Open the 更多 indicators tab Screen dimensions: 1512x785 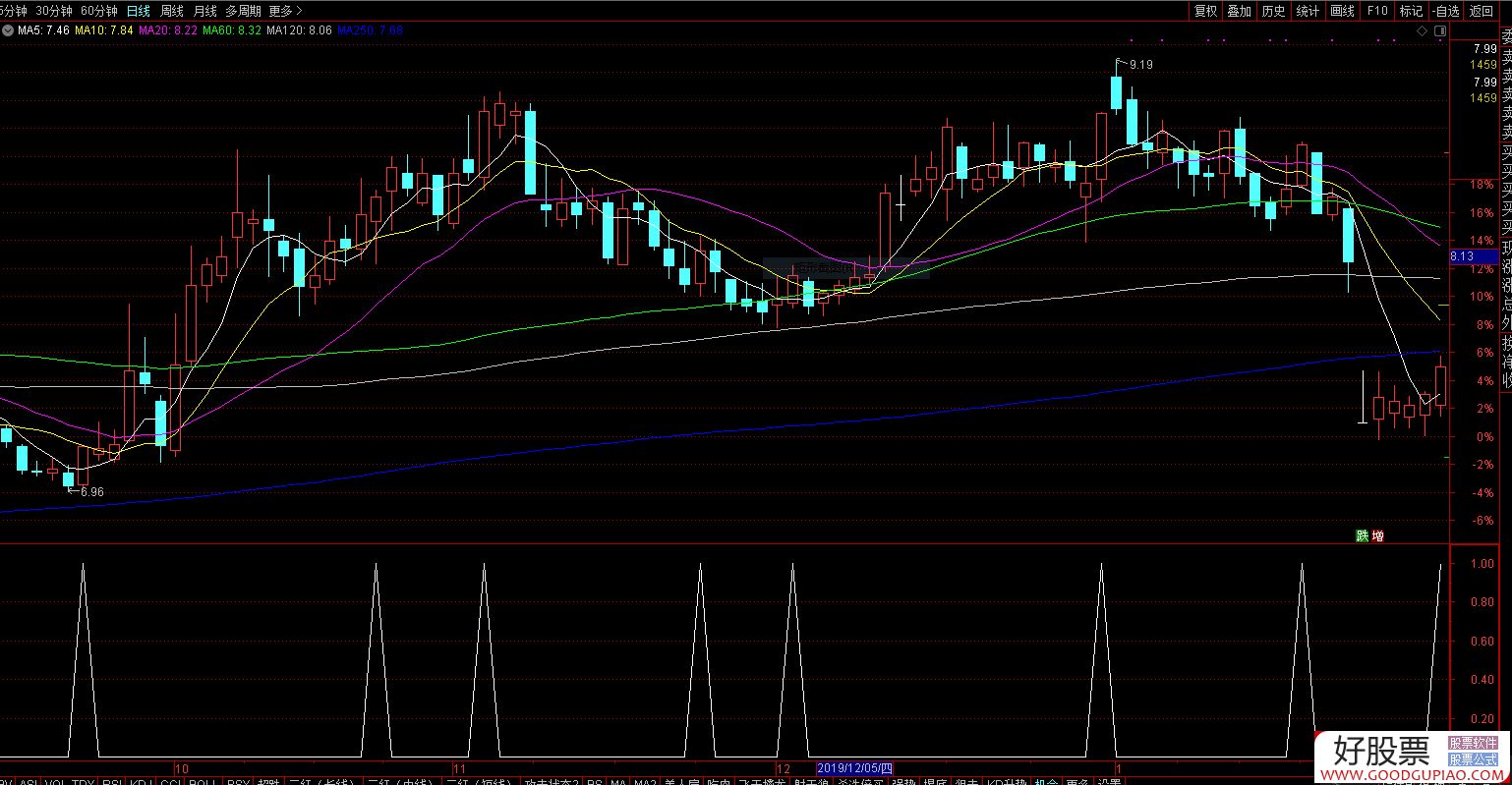click(x=1077, y=781)
